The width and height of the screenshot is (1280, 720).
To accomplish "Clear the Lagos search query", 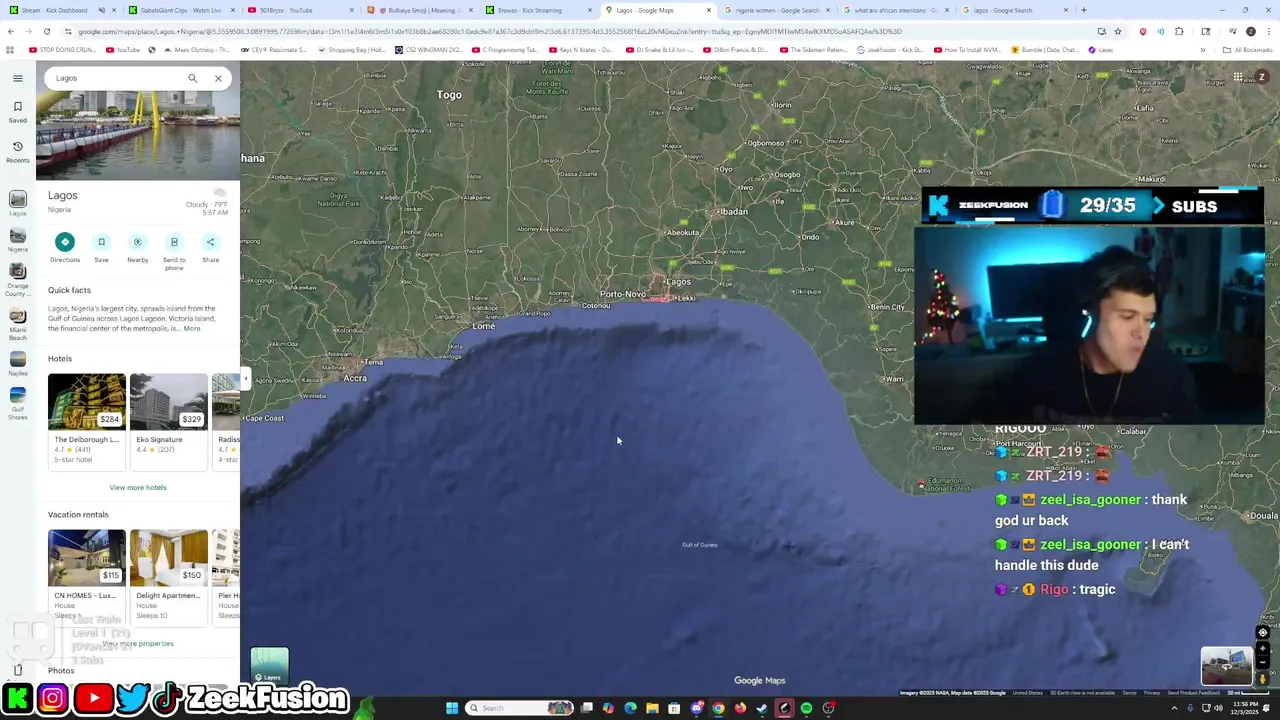I will [x=218, y=78].
